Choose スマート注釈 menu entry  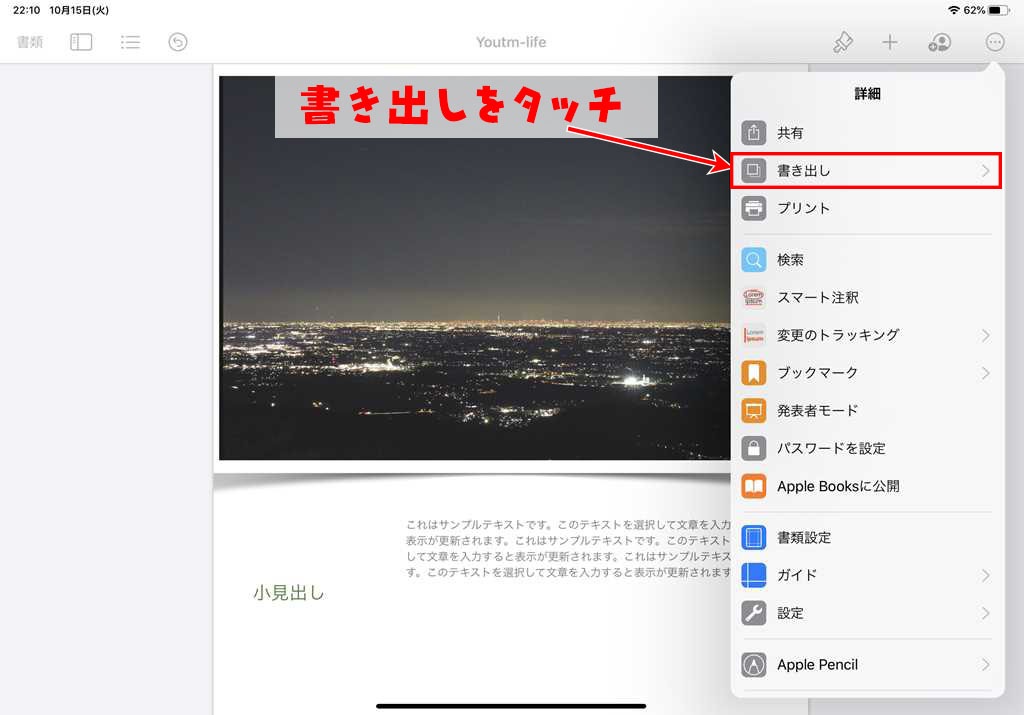point(867,298)
